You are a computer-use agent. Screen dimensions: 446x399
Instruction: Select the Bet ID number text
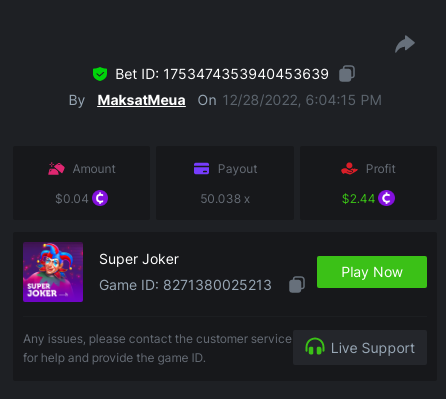click(x=246, y=74)
